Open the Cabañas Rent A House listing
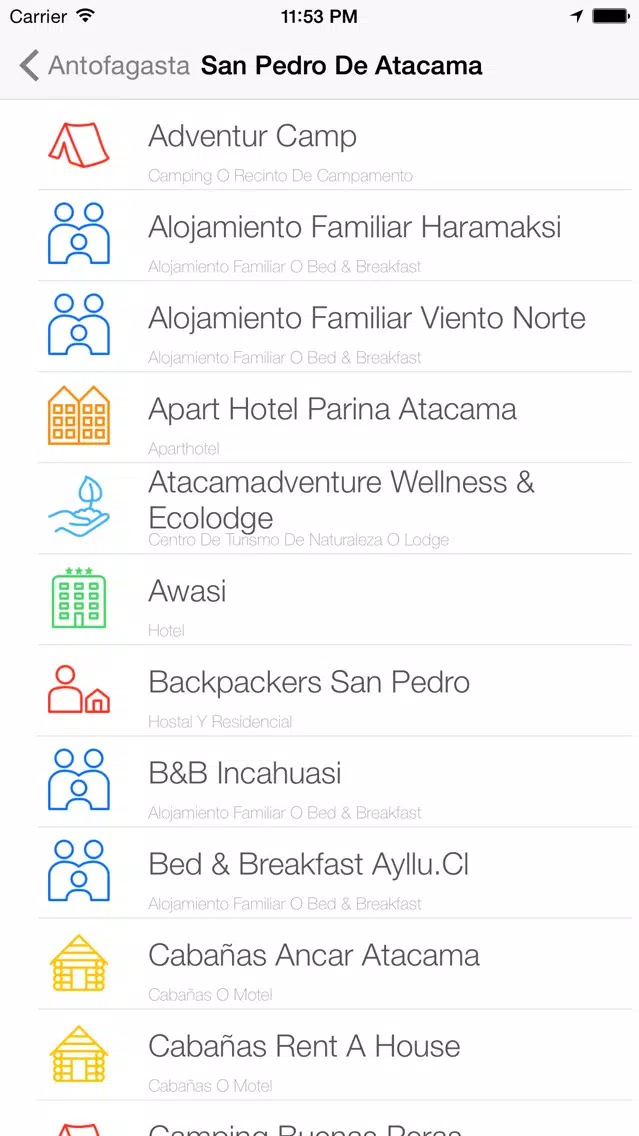This screenshot has width=639, height=1136. tap(304, 1046)
